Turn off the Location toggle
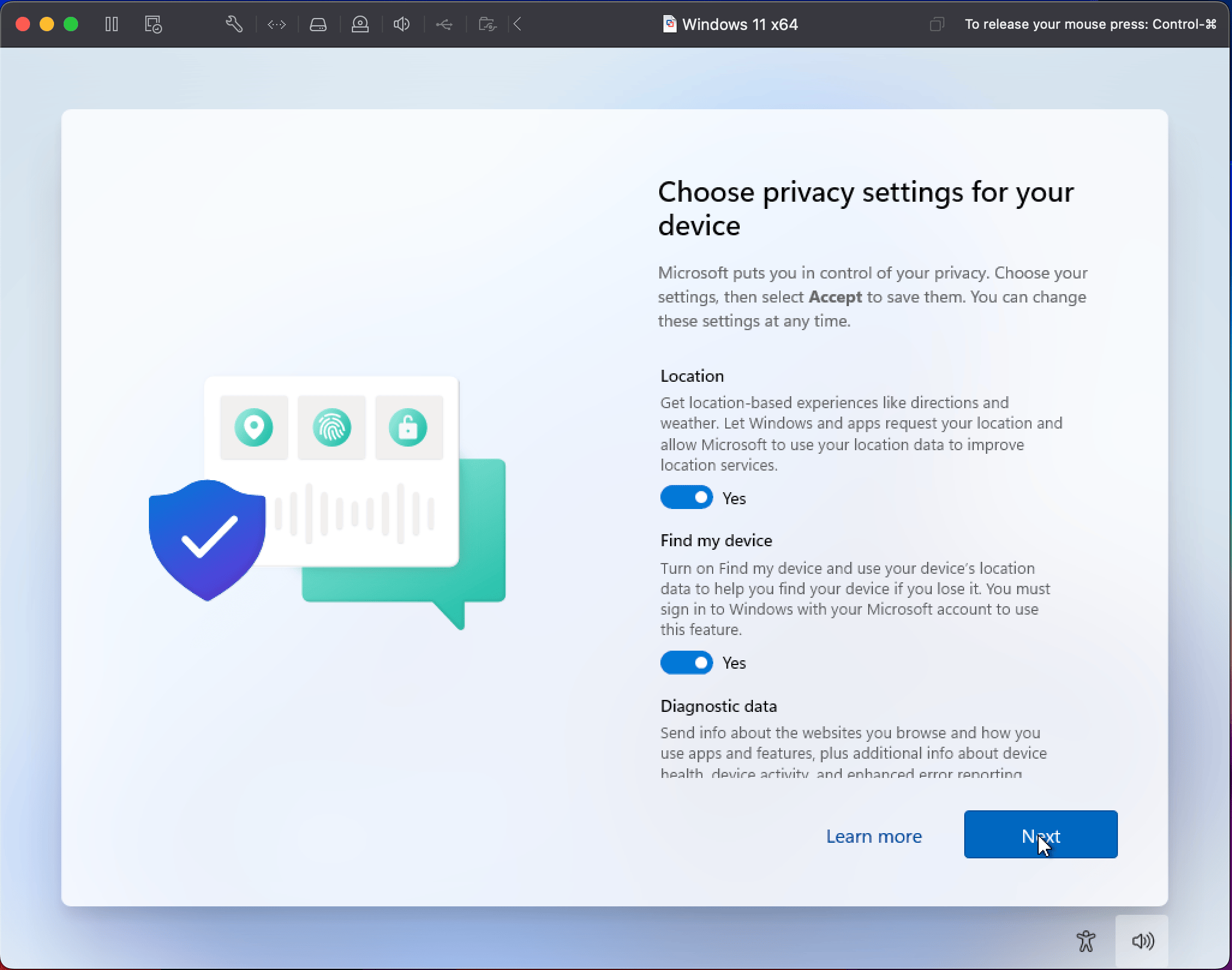This screenshot has width=1232, height=970. [686, 498]
